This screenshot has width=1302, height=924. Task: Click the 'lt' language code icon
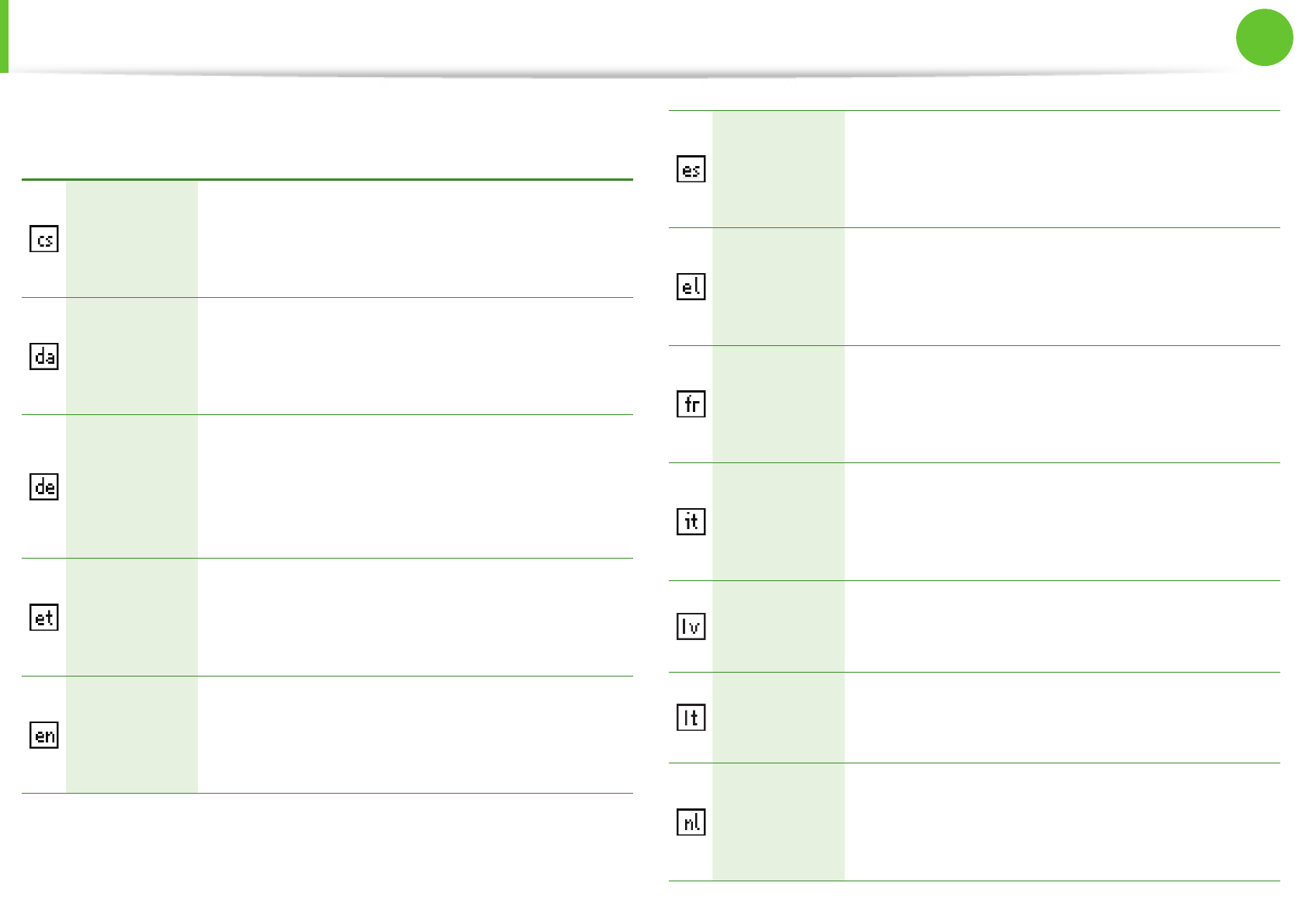point(691,718)
